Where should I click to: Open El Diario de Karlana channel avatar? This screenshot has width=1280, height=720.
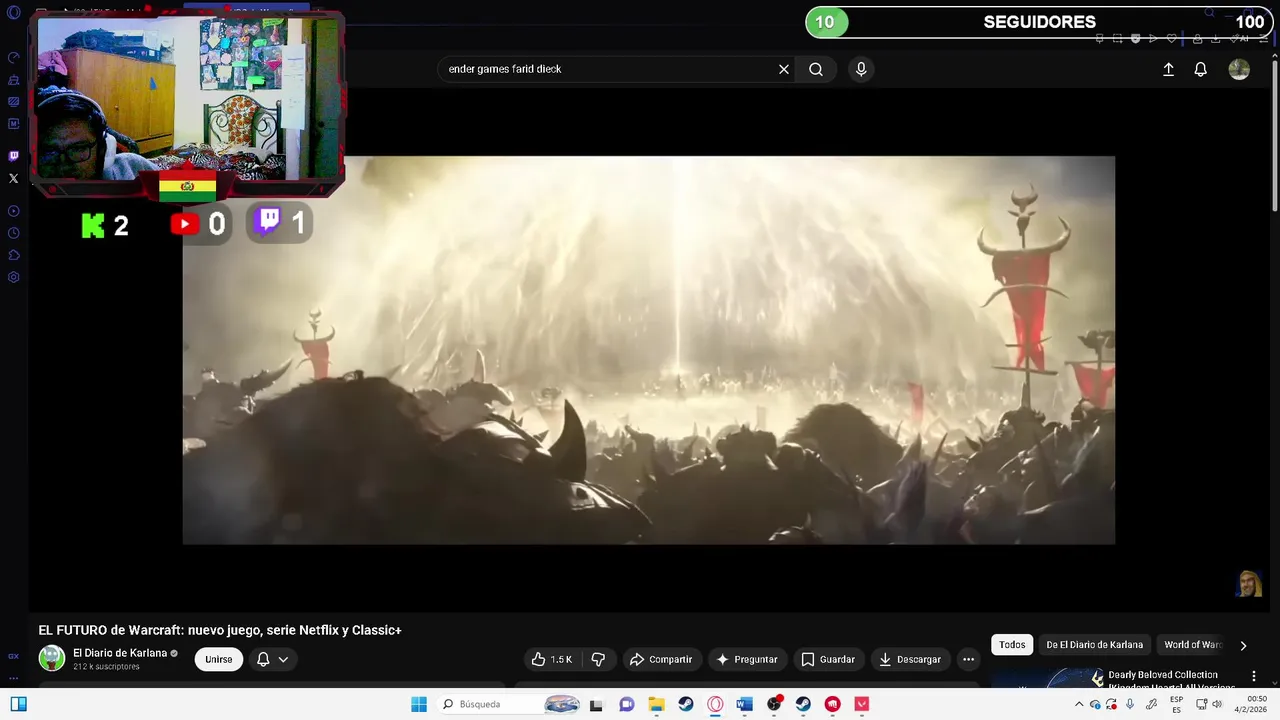tap(52, 658)
